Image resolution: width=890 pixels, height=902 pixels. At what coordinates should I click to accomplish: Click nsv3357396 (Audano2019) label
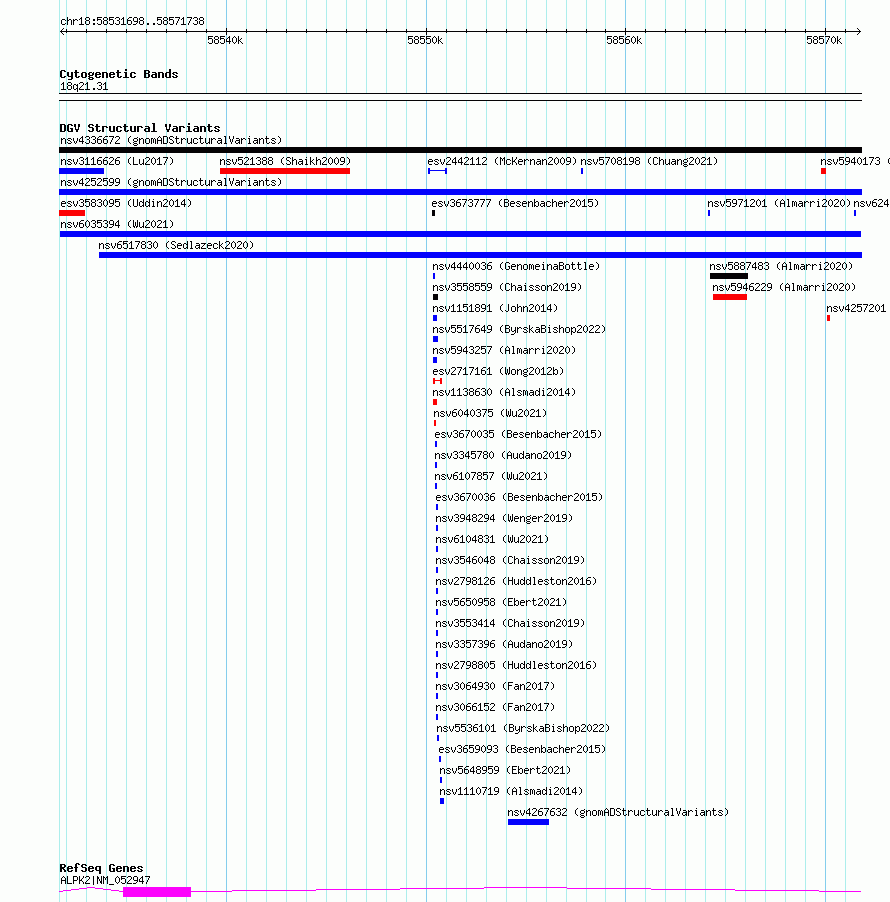tap(504, 644)
